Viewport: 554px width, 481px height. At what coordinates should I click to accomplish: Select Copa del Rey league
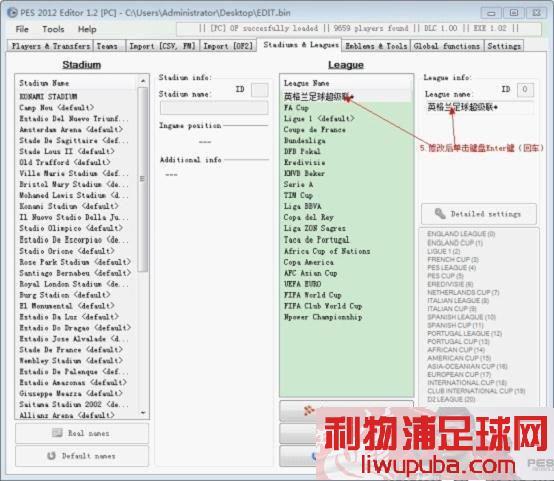pos(347,217)
